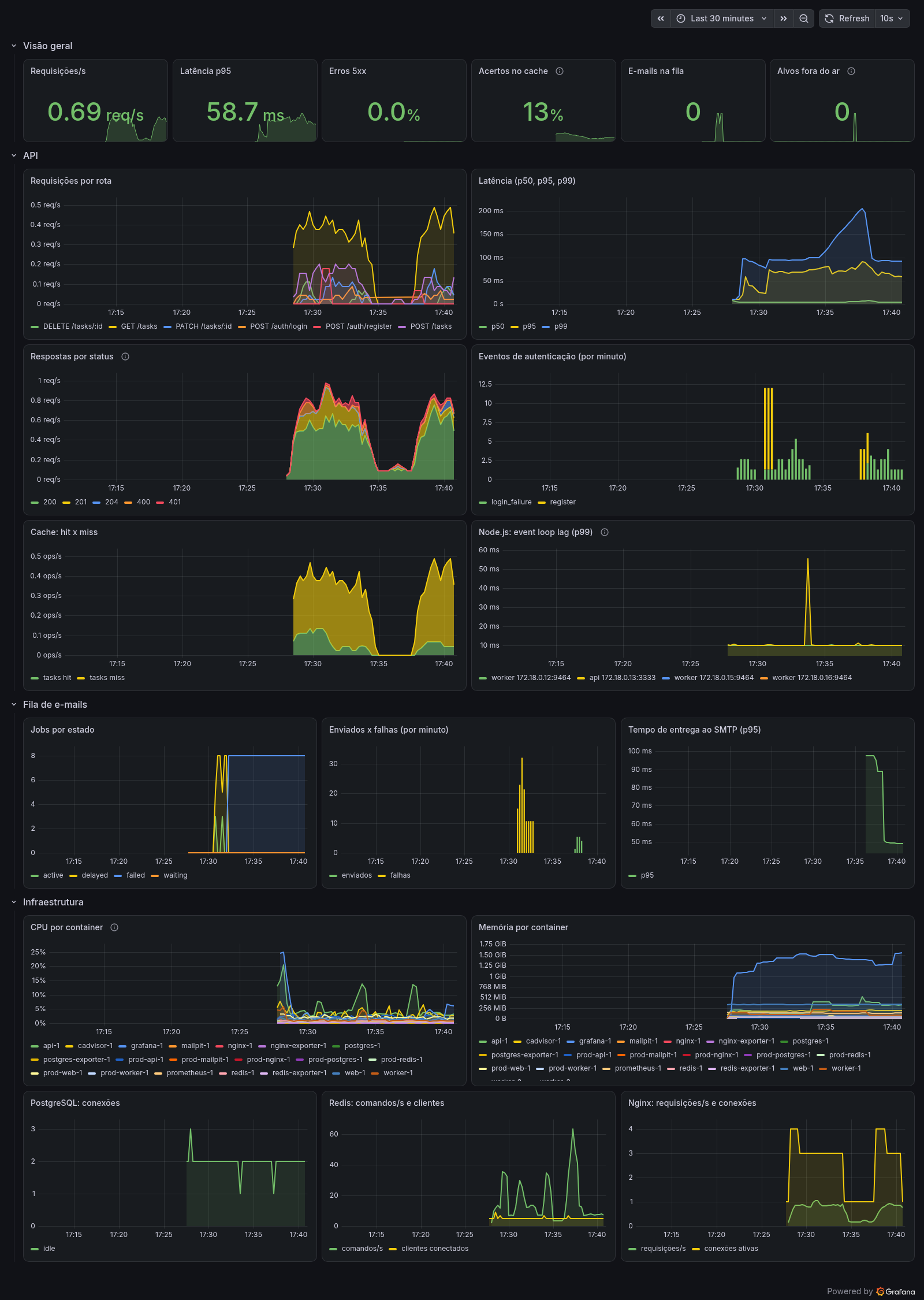Image resolution: width=924 pixels, height=1300 pixels.
Task: Toggle login_failure series in legend
Action: pos(511,502)
